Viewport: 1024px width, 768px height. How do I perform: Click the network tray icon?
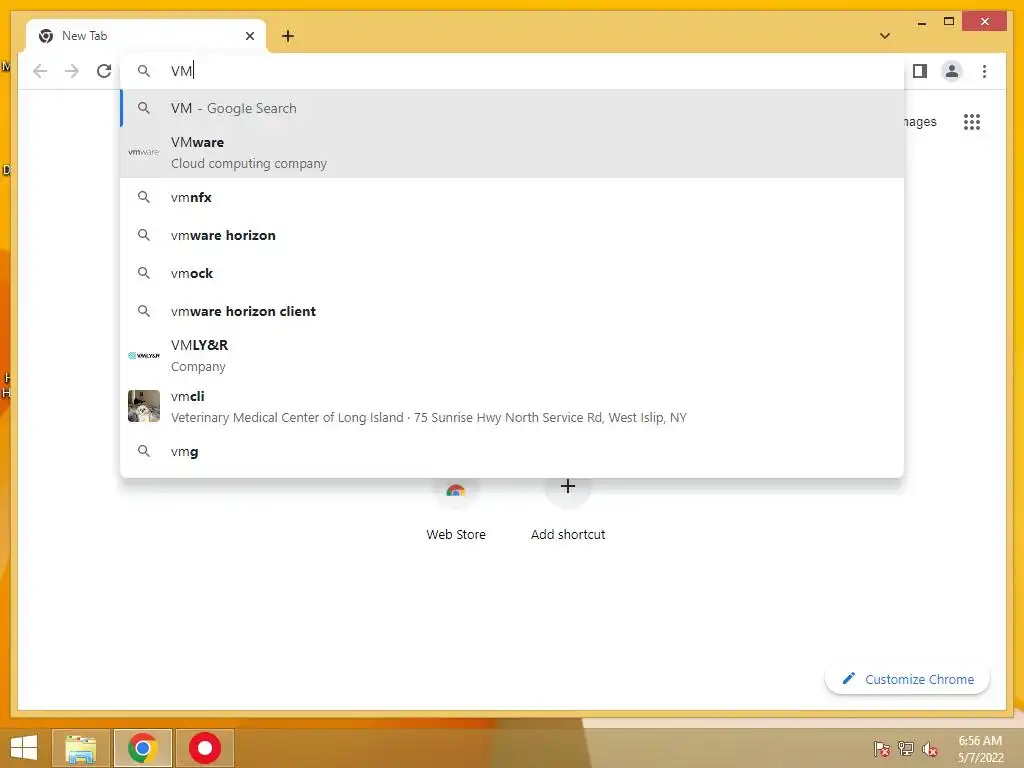[906, 748]
